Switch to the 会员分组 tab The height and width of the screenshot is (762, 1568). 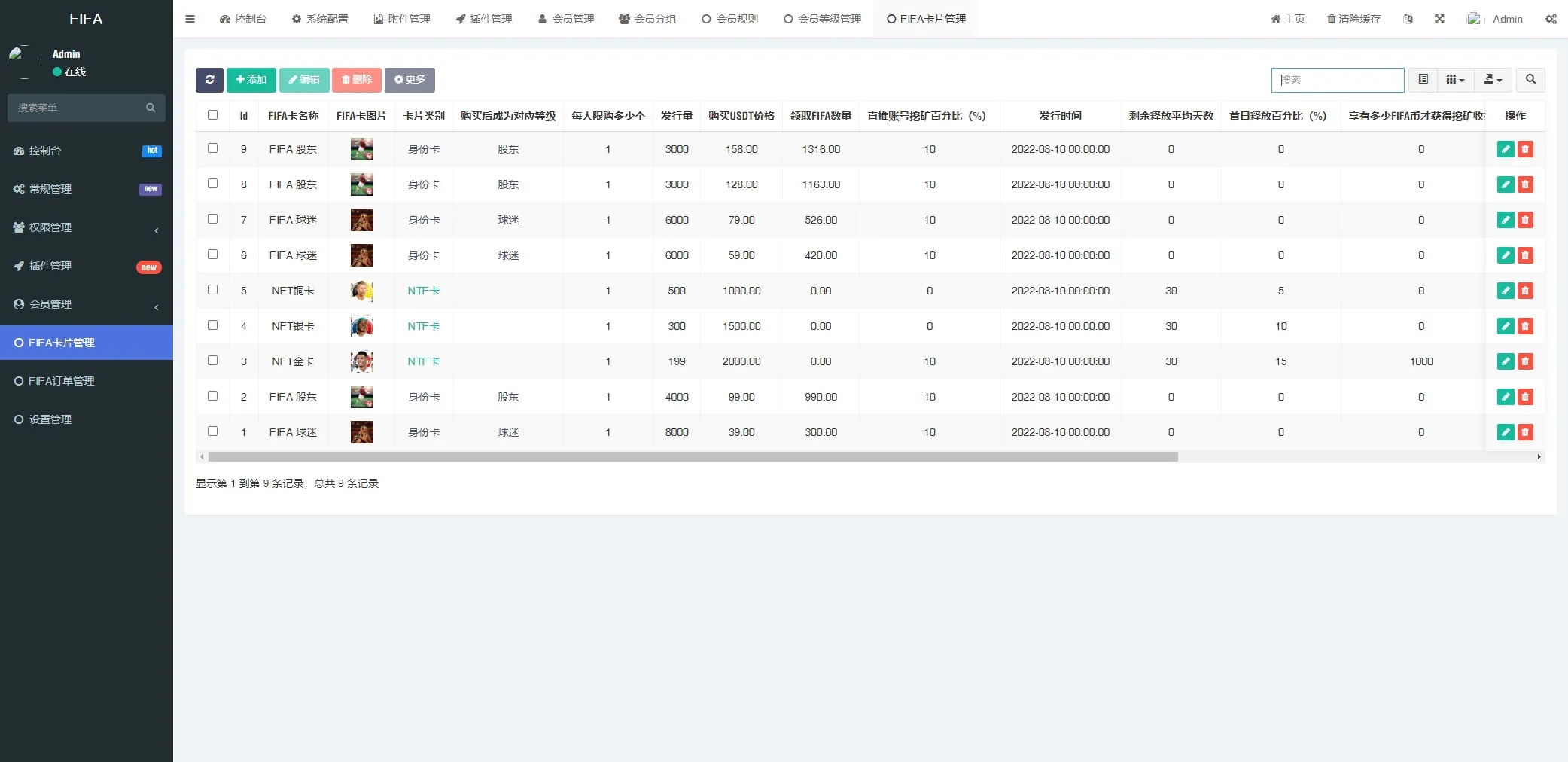coord(647,19)
